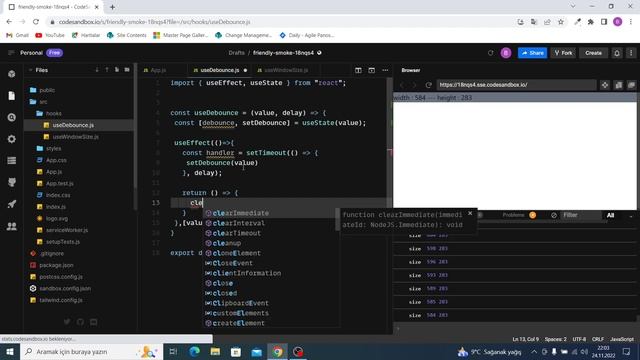
Task: Open tailwind.config.js in the file tree
Action: [61, 300]
